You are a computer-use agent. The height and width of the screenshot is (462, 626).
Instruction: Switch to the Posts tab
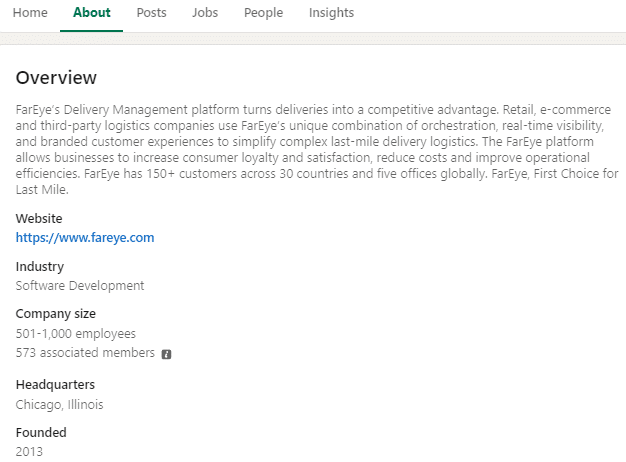(151, 13)
